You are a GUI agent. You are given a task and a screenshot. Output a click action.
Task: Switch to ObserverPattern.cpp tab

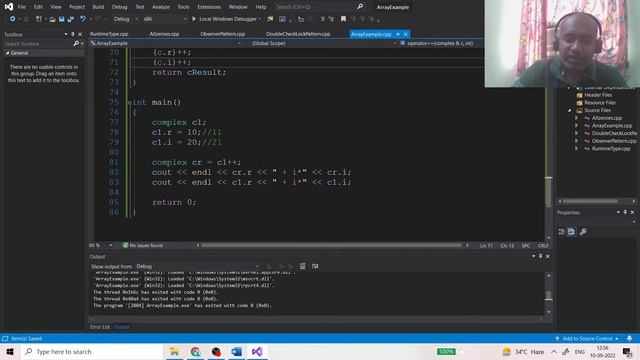(x=222, y=34)
